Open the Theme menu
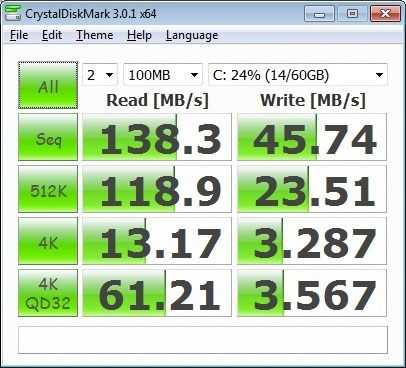Screen dimensions: 406x368 coord(94,35)
